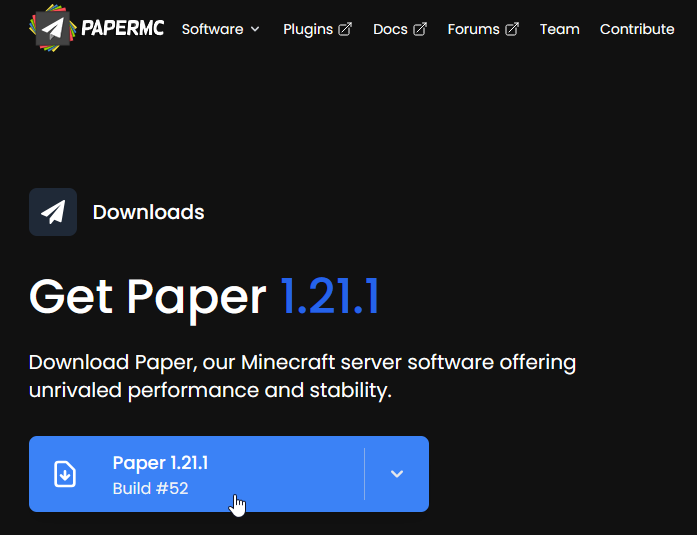697x535 pixels.
Task: Go to the Team page
Action: (x=560, y=29)
